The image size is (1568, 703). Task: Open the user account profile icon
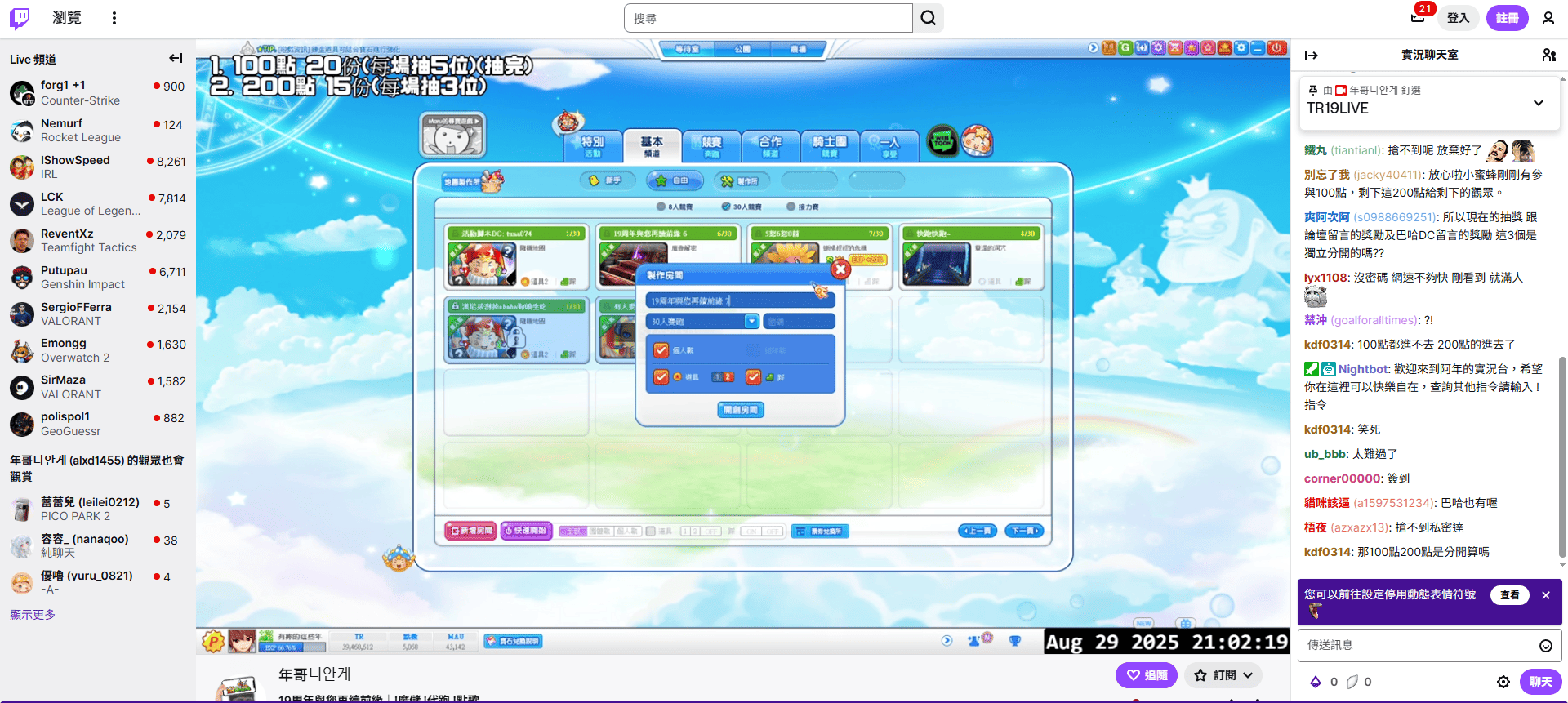1548,18
